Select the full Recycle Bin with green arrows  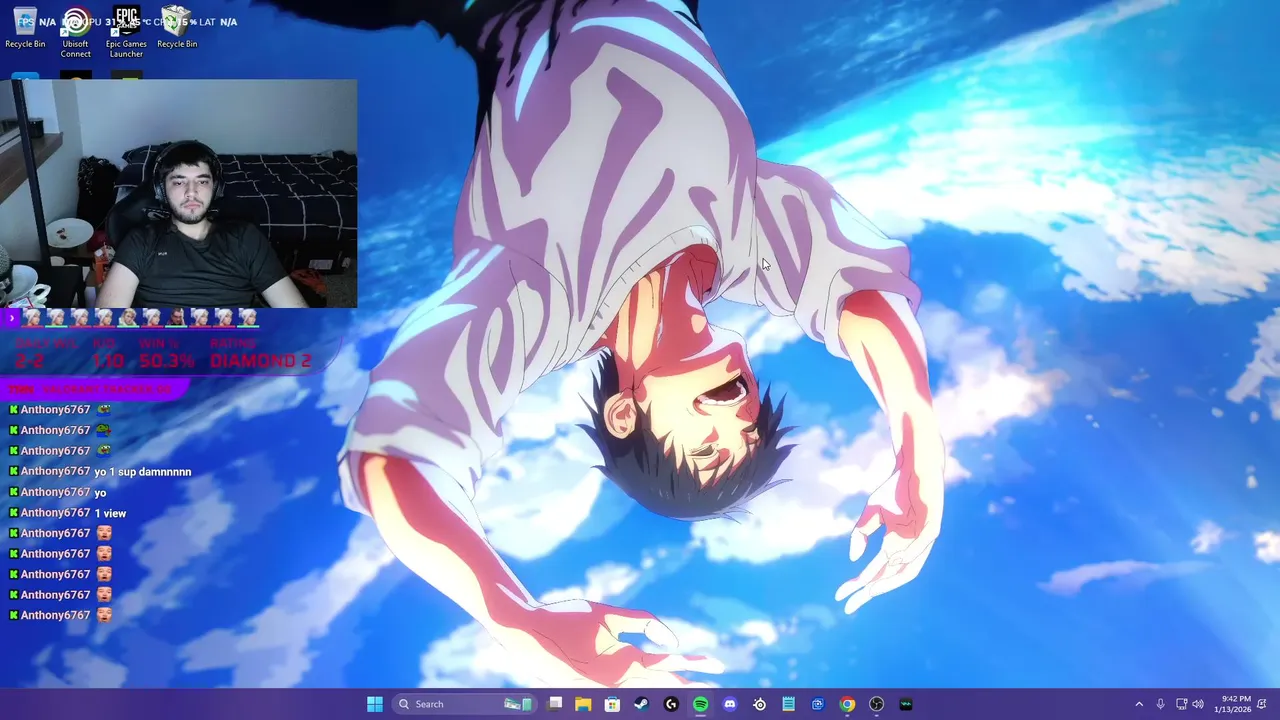pyautogui.click(x=177, y=28)
